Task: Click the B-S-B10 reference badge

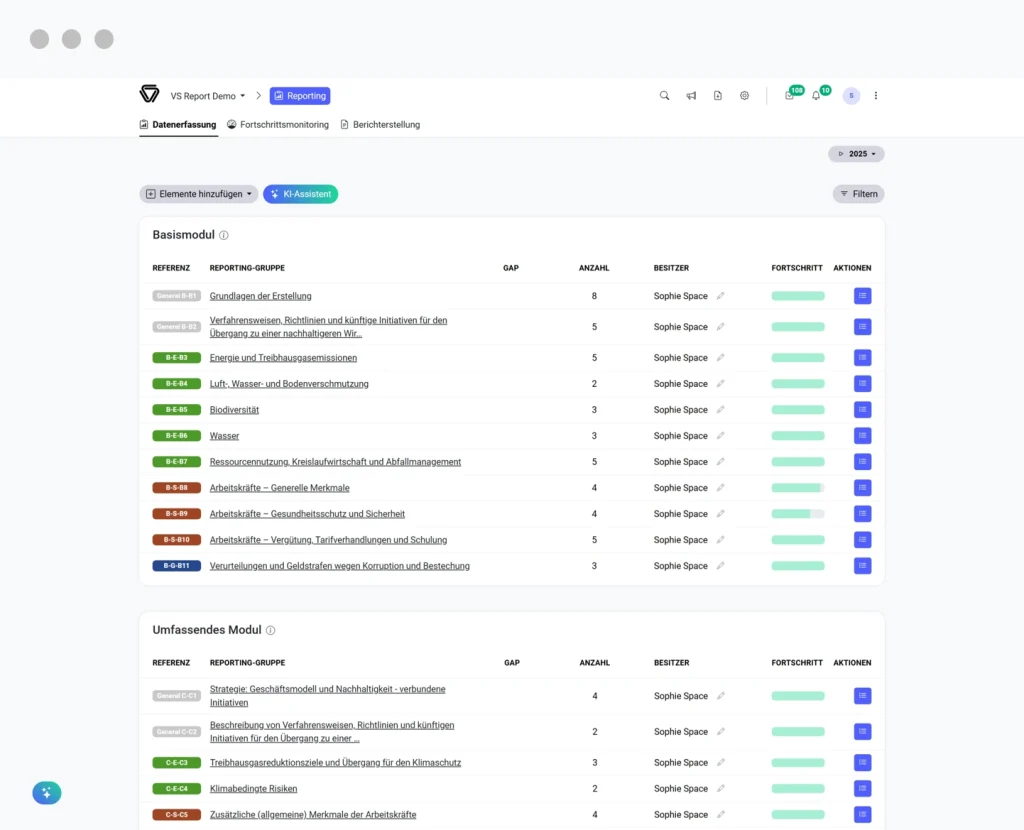Action: click(x=176, y=540)
